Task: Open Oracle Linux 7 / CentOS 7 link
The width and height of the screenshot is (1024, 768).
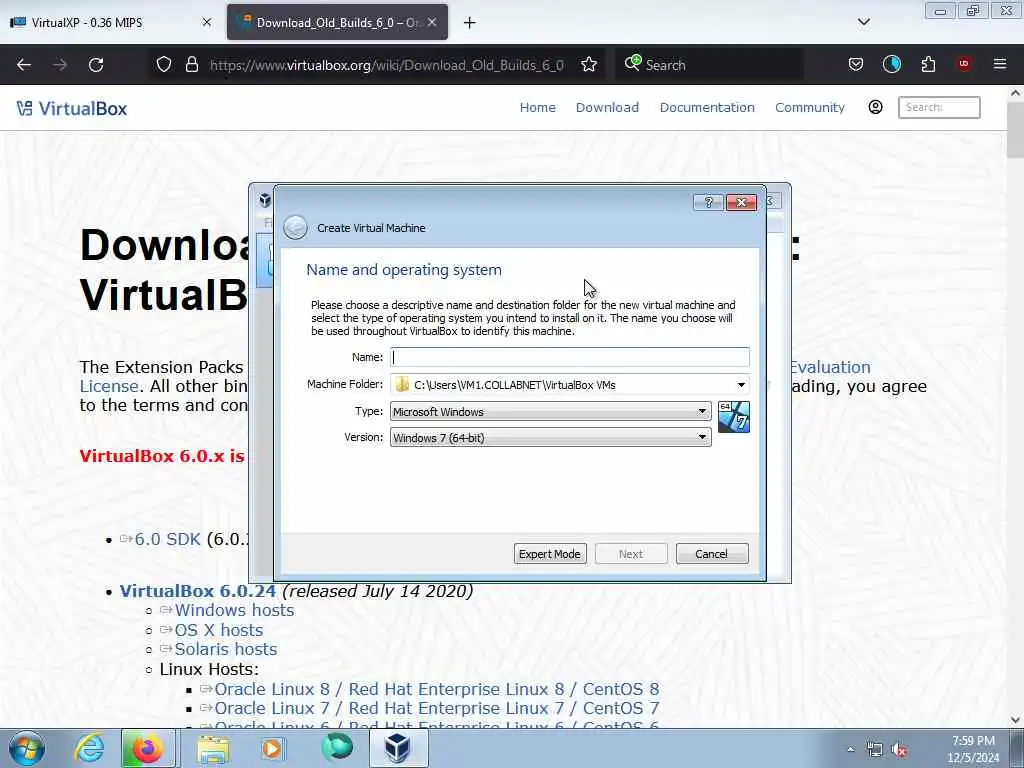Action: point(437,708)
